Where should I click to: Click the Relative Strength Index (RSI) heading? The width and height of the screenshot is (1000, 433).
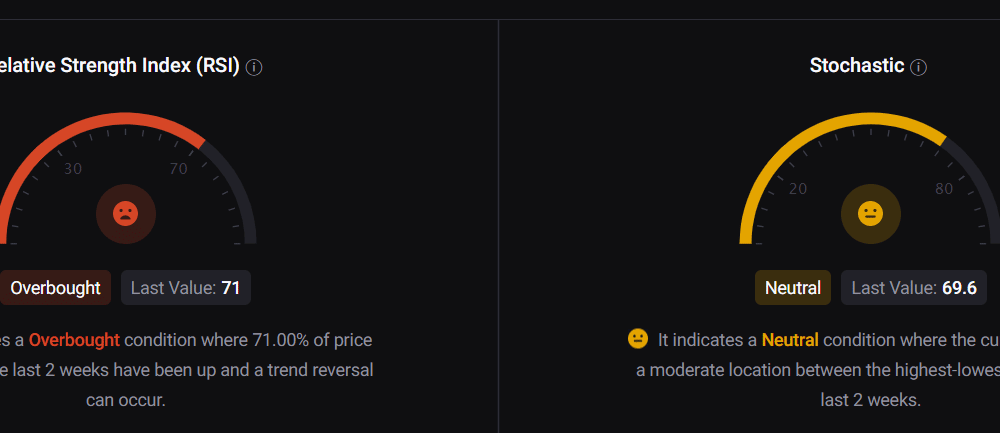(120, 66)
